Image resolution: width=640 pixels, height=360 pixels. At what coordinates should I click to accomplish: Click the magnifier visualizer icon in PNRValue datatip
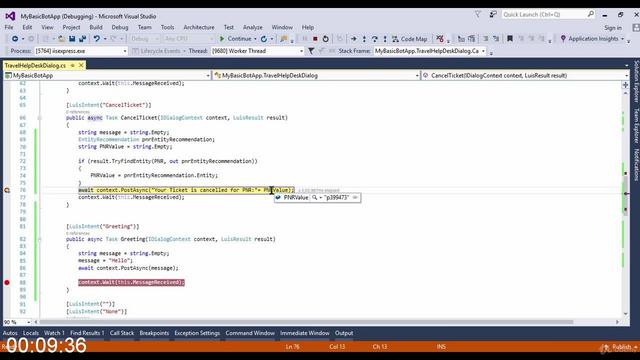(315, 198)
